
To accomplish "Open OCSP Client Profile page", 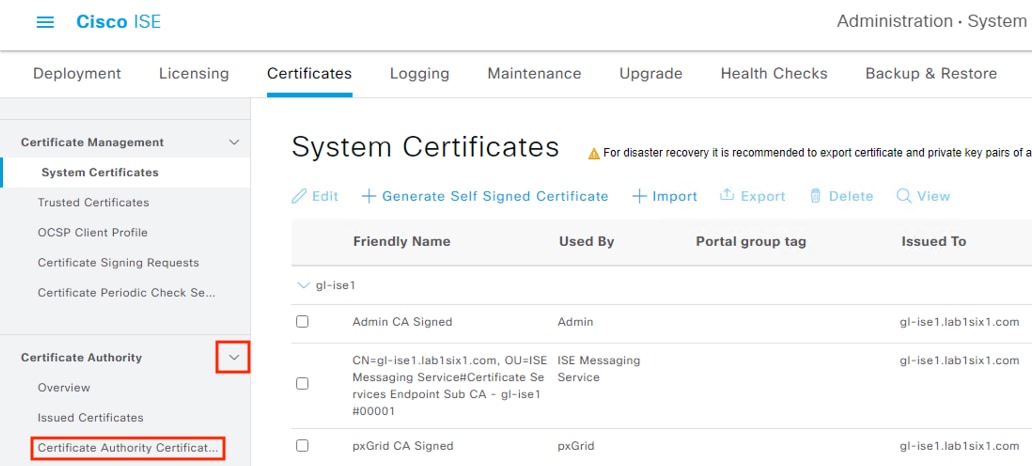I will click(x=93, y=232).
